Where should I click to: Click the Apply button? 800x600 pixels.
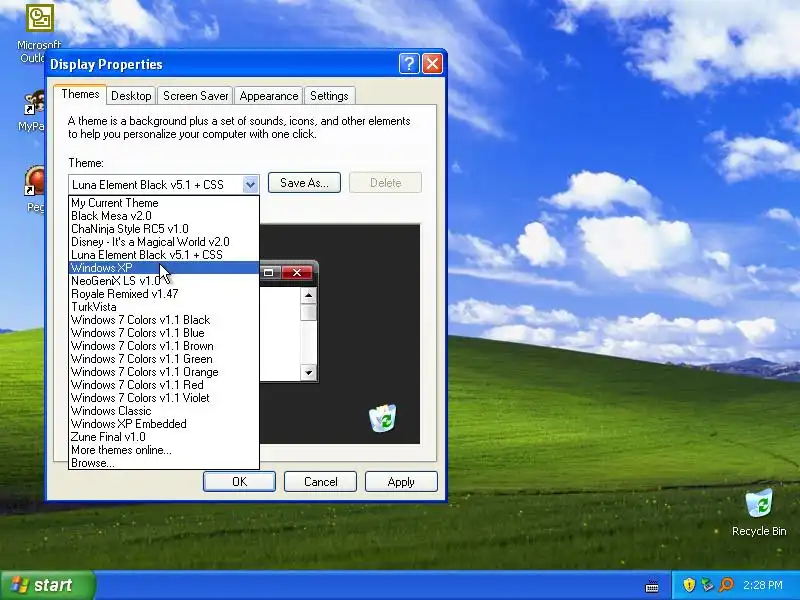tap(401, 482)
